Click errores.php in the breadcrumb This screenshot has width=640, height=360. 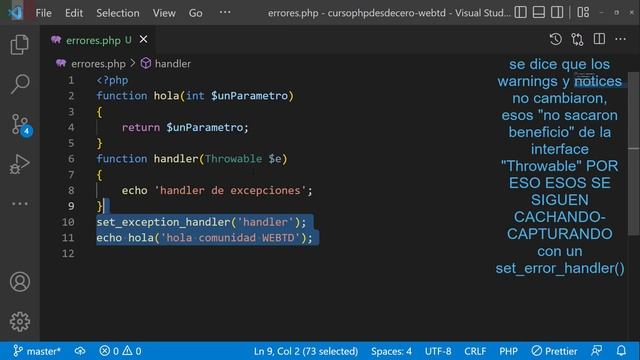coord(98,64)
